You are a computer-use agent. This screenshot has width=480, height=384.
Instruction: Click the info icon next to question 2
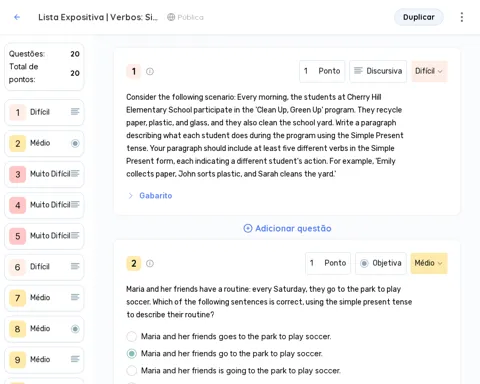click(150, 263)
